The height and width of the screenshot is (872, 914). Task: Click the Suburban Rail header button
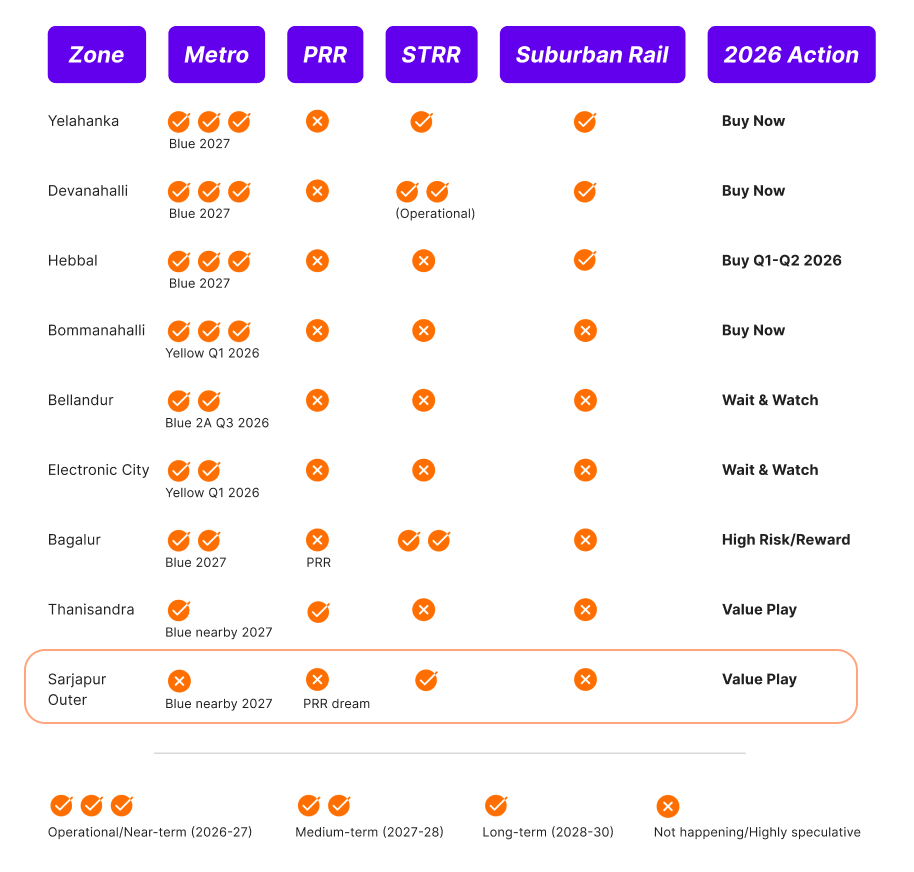(x=592, y=55)
